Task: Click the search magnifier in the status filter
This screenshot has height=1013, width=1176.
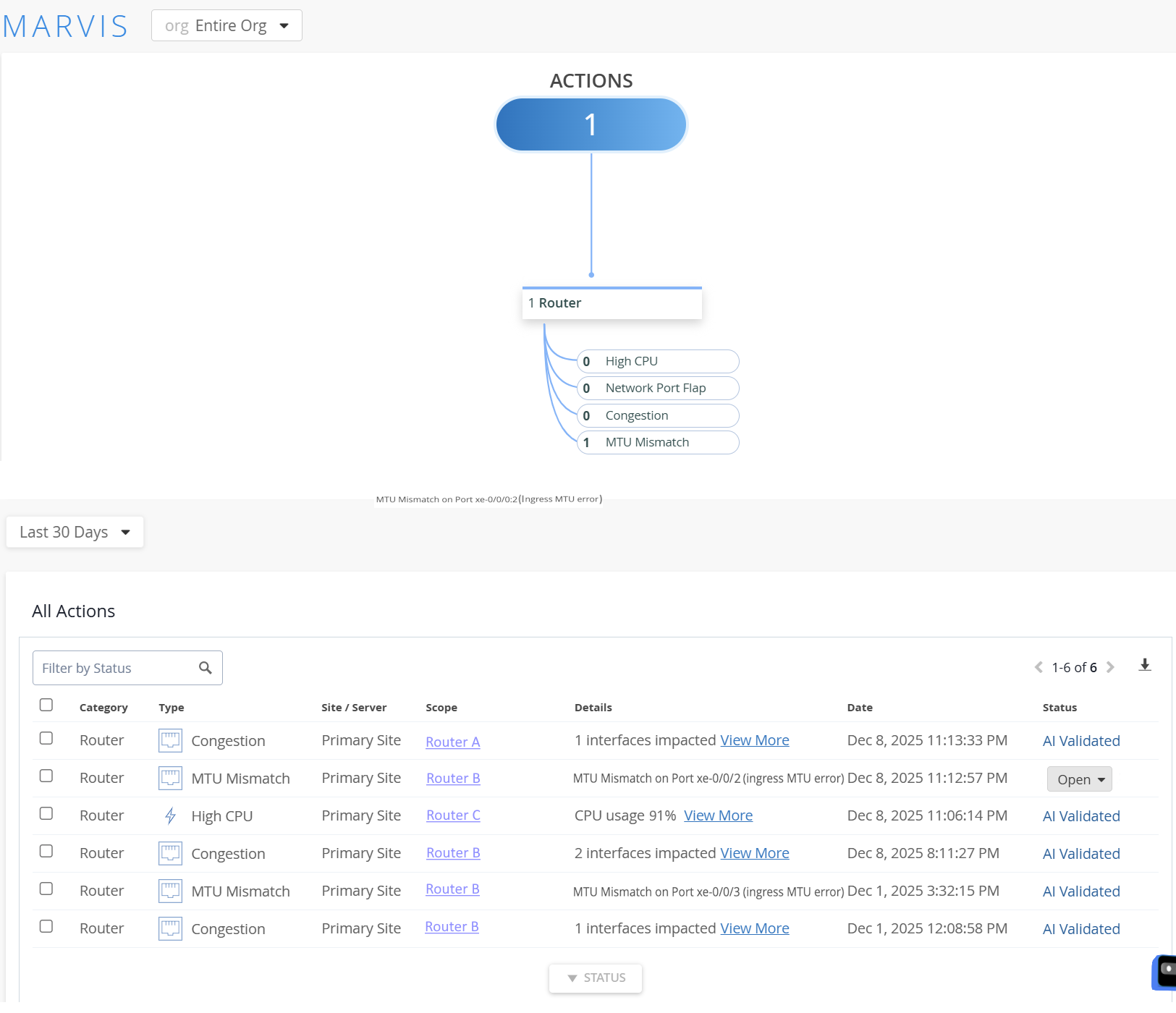Action: (x=206, y=668)
